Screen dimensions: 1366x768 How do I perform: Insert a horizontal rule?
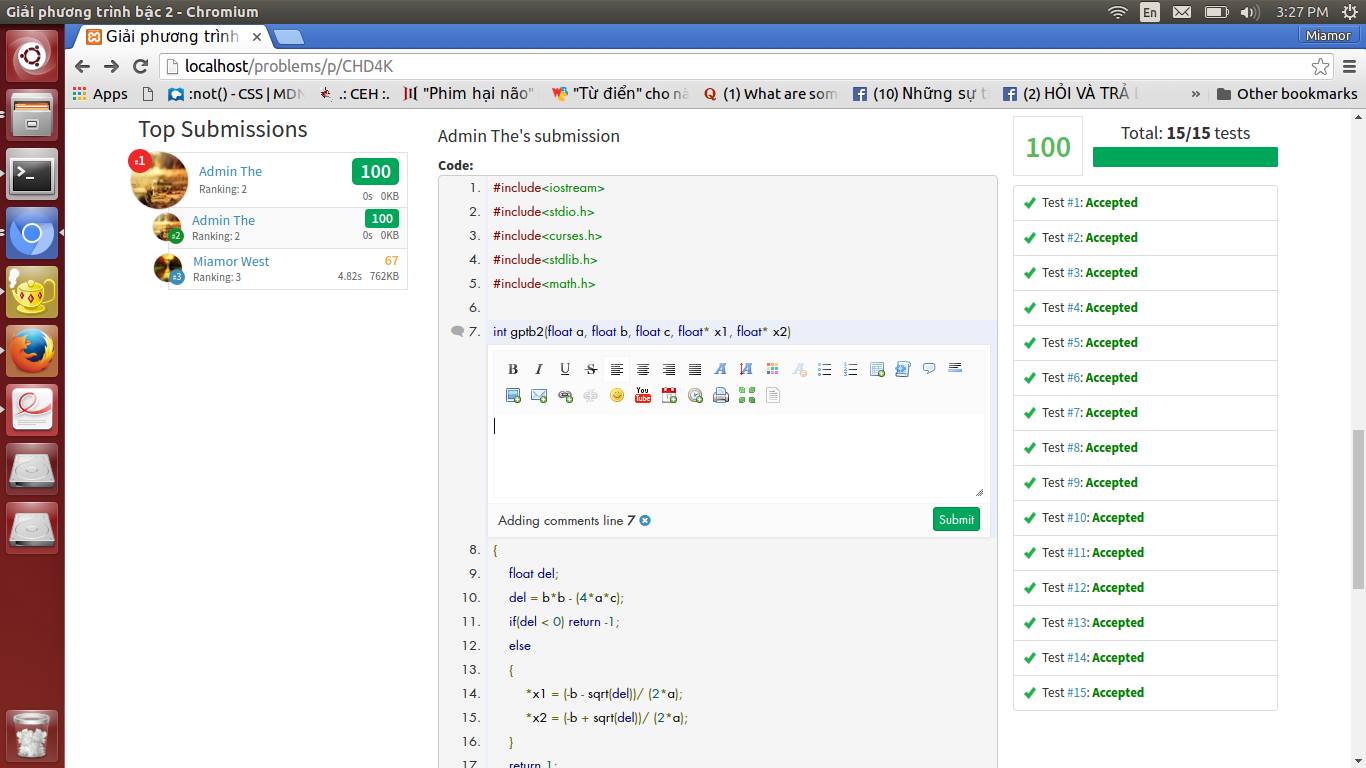pos(955,369)
